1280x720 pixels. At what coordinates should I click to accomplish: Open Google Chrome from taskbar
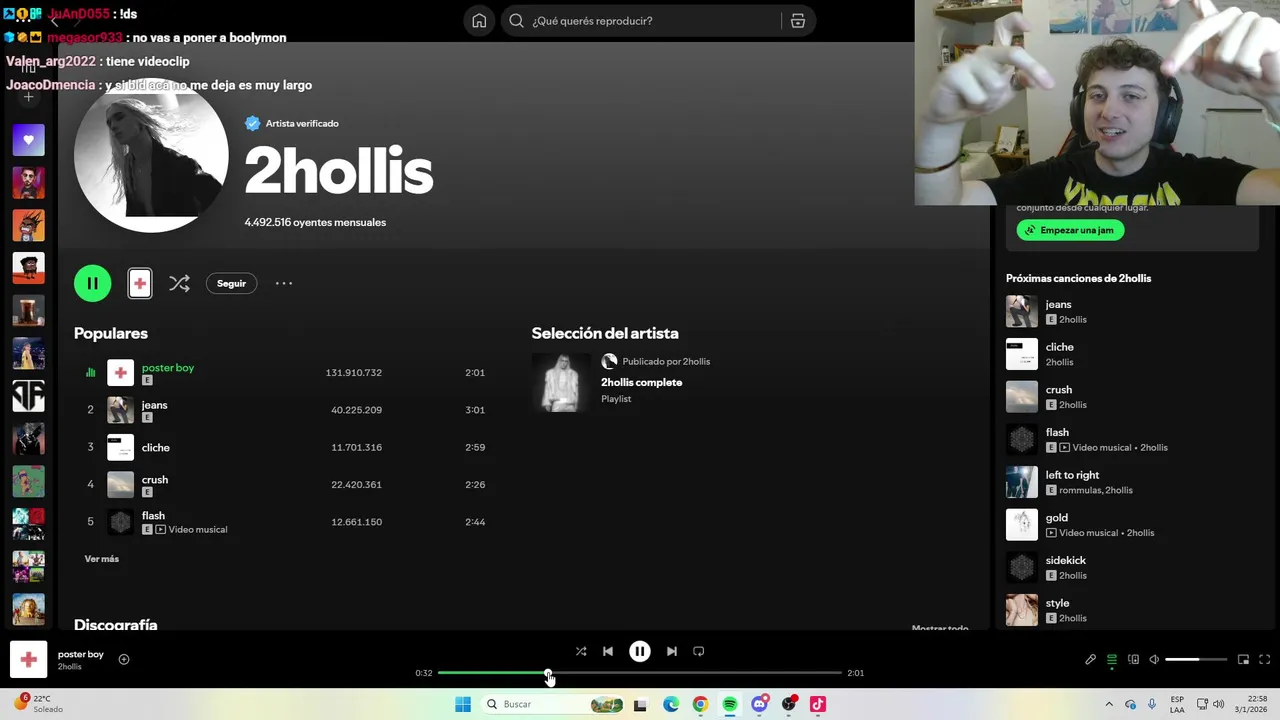click(700, 704)
